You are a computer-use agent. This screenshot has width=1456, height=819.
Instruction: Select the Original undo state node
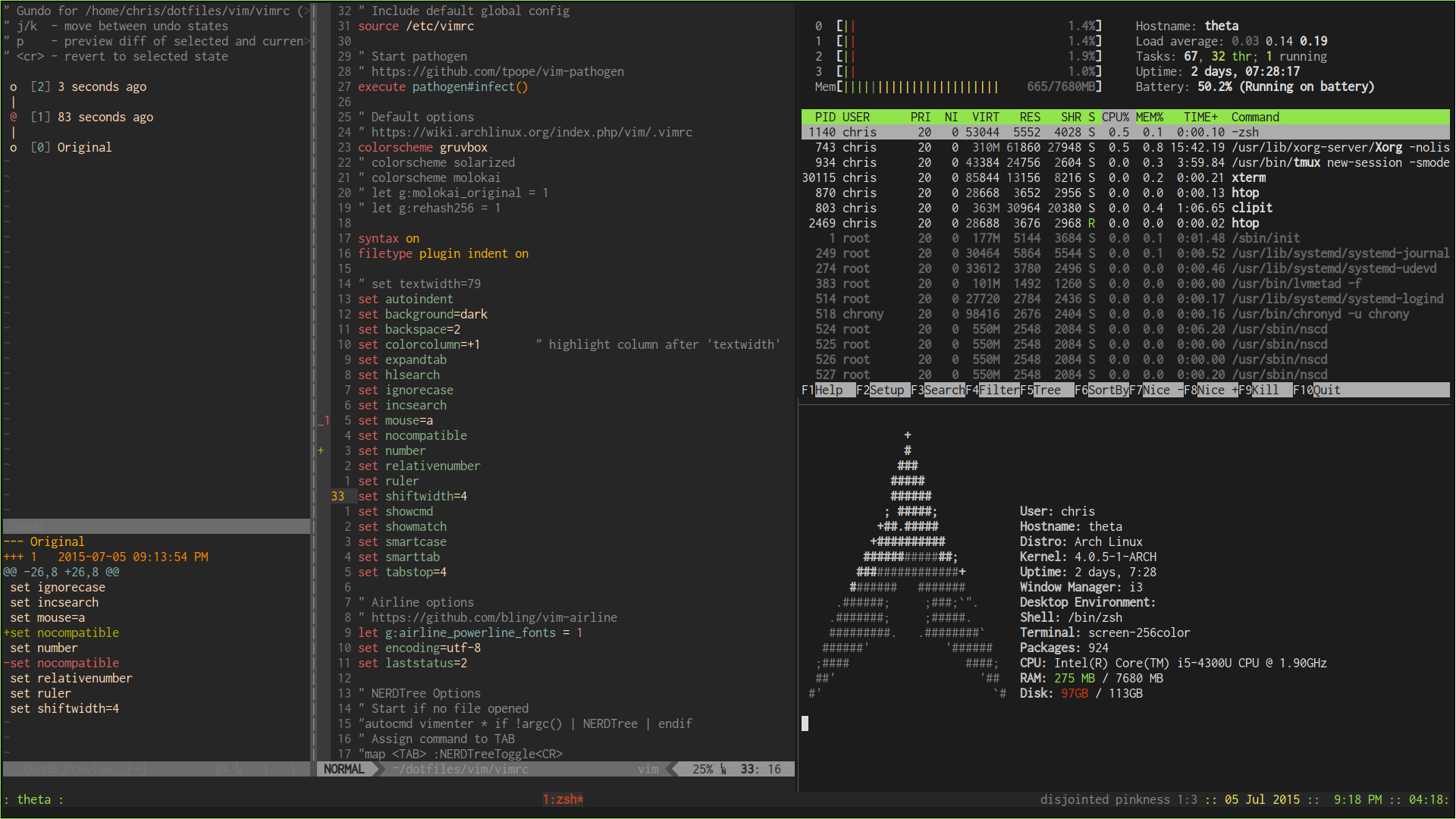click(71, 147)
